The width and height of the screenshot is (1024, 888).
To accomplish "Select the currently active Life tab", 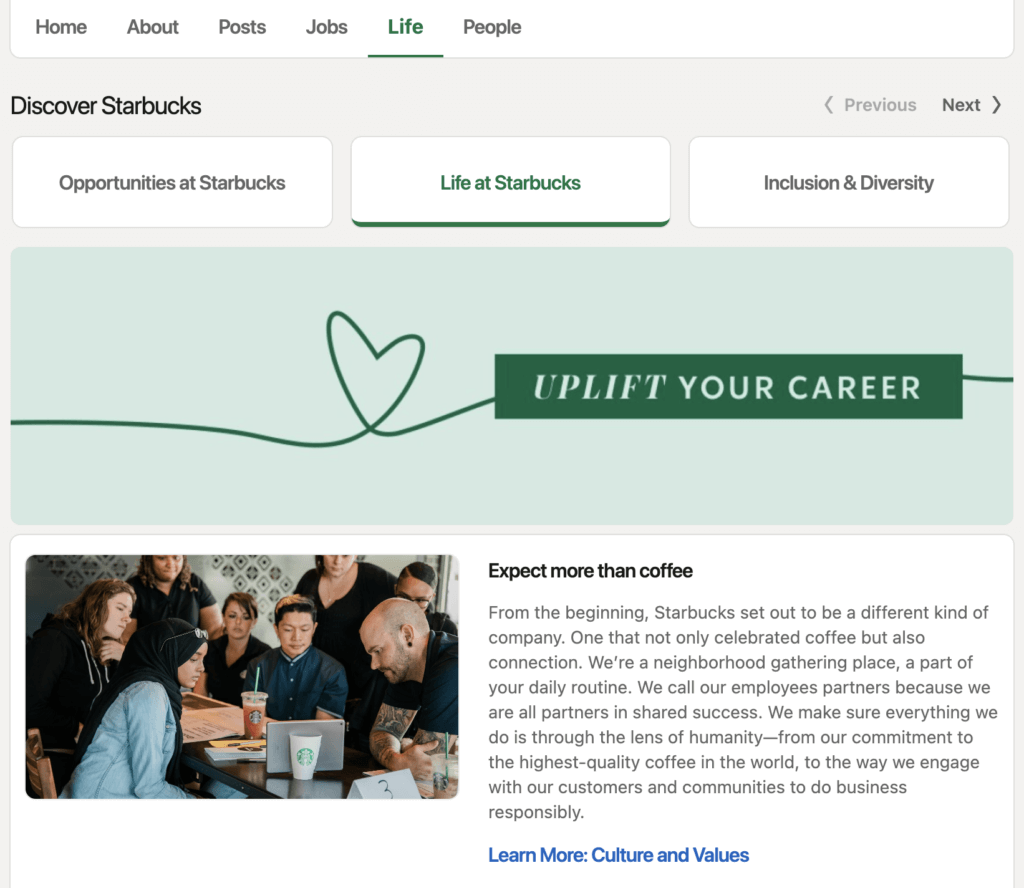I will point(405,27).
